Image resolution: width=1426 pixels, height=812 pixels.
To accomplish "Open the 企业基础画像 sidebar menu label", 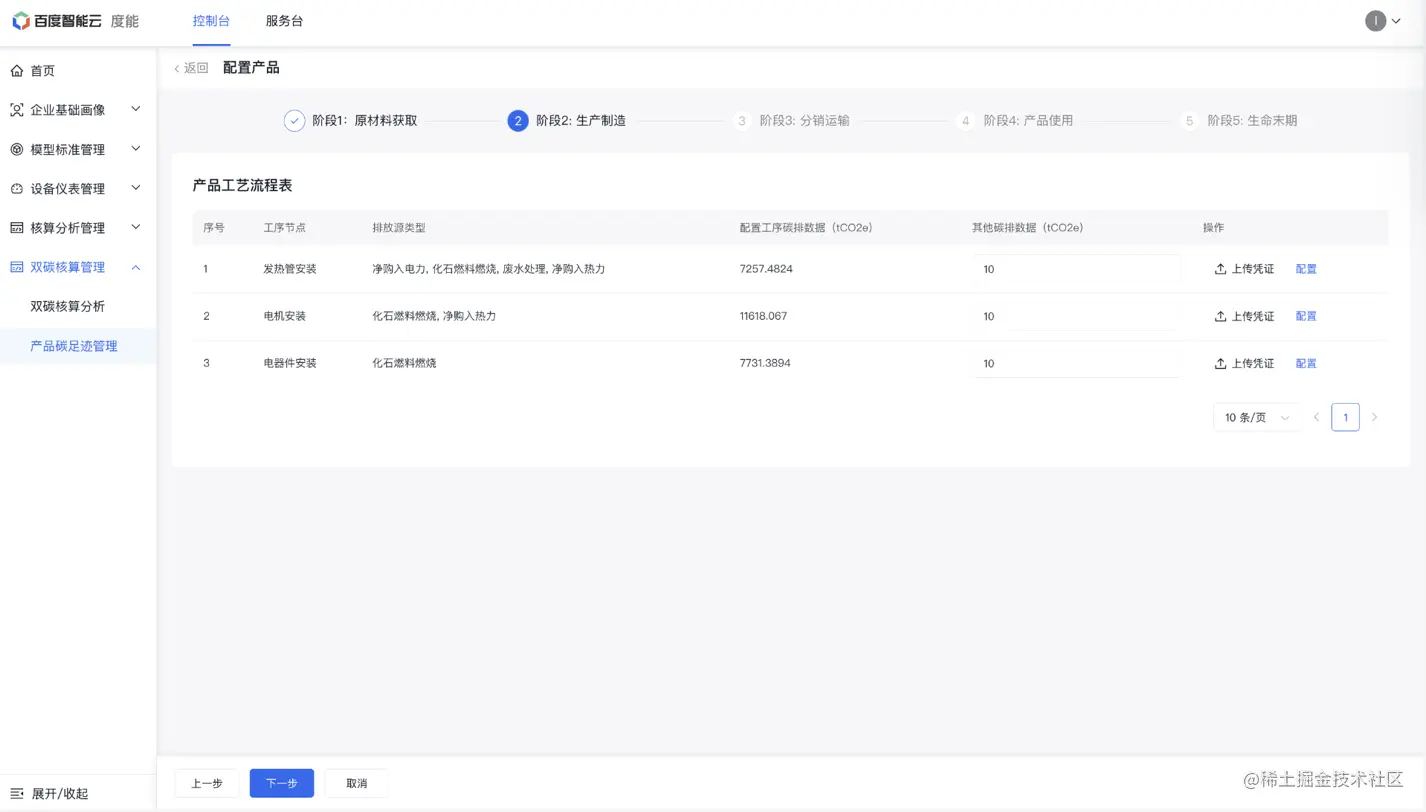I will pyautogui.click(x=68, y=110).
